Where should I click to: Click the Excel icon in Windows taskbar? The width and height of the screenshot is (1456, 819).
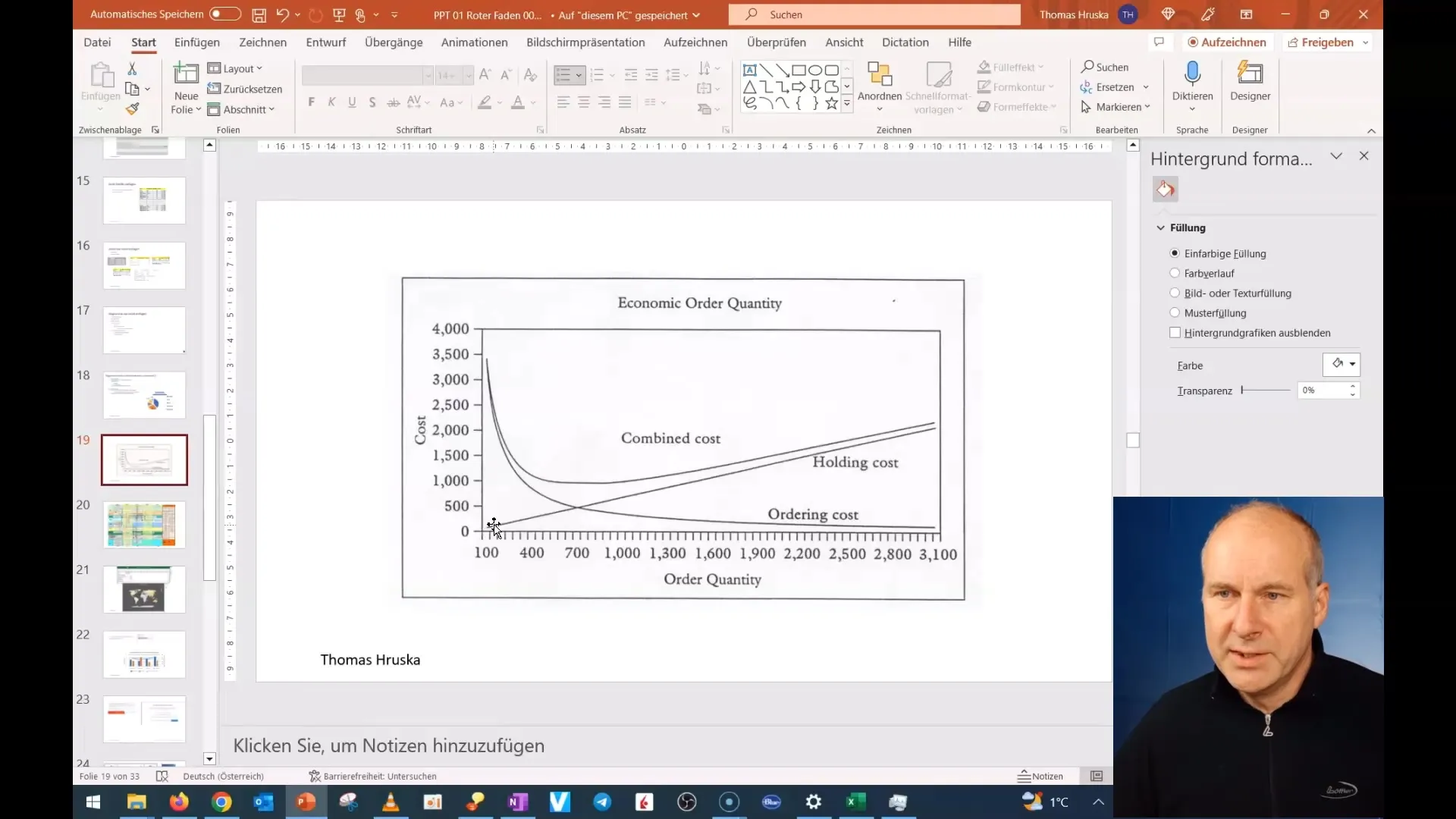(857, 801)
